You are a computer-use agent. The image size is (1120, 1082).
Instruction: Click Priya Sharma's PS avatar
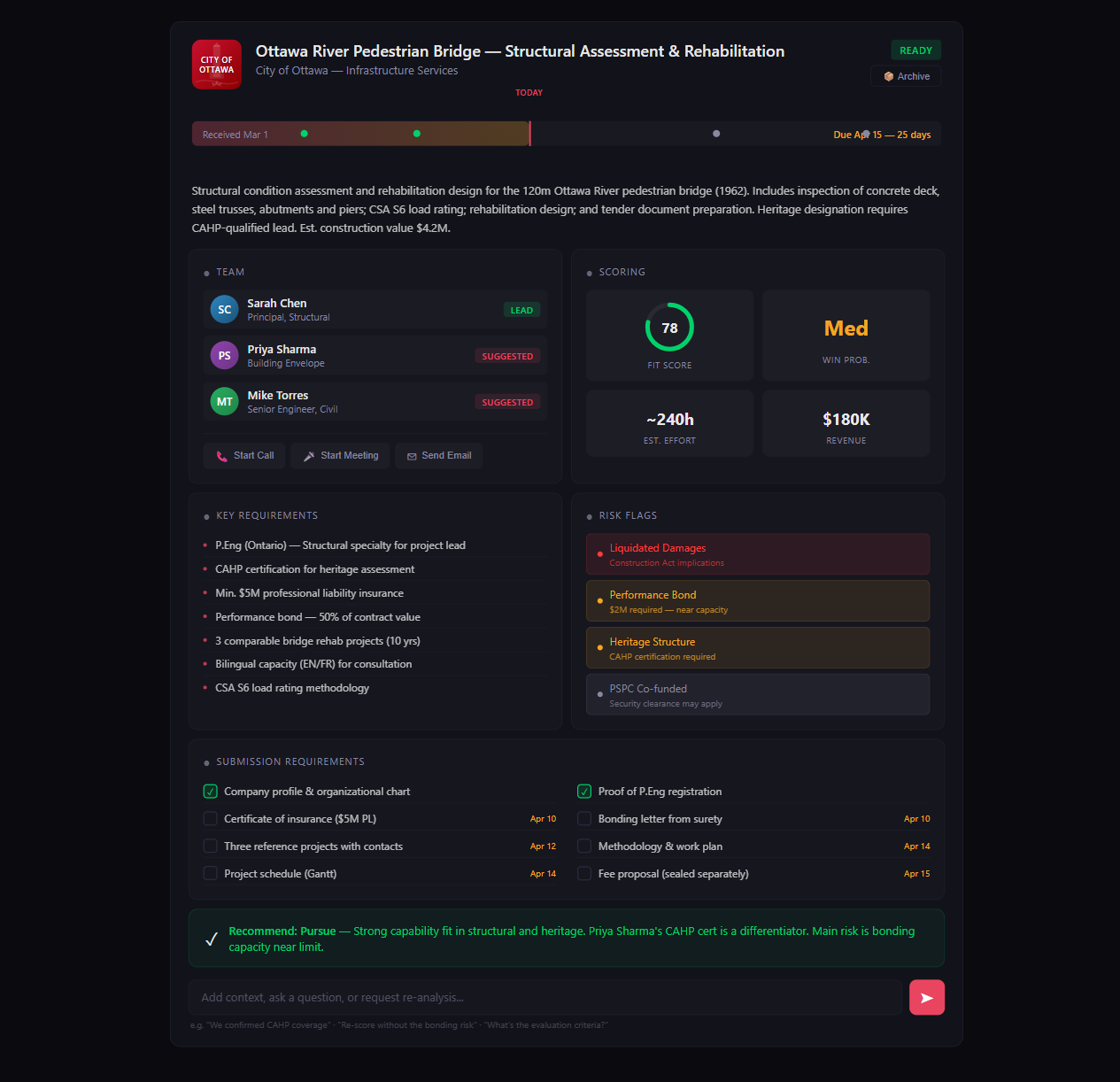[225, 356]
